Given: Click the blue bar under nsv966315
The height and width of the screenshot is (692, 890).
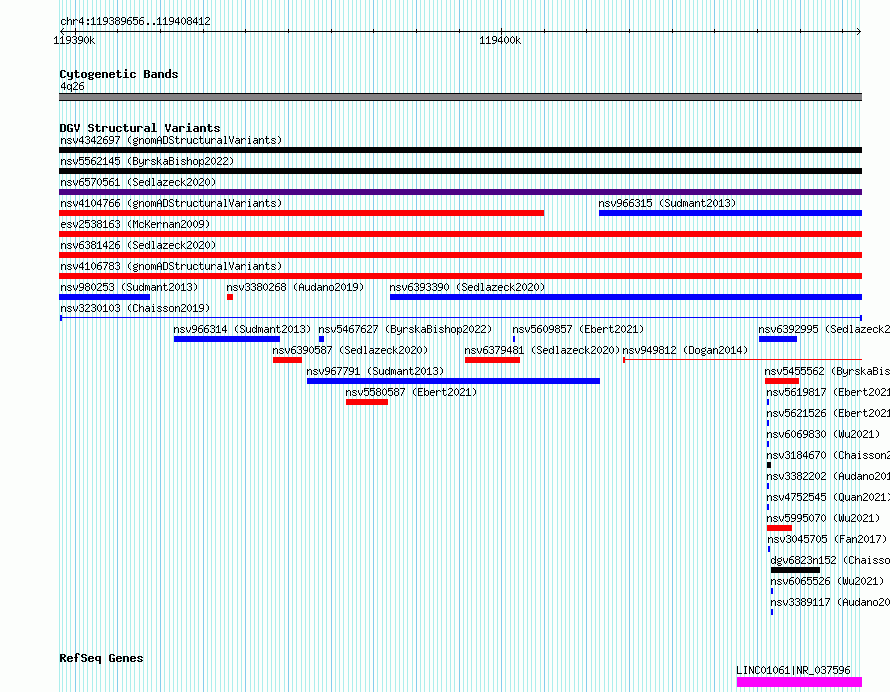Looking at the screenshot, I should (731, 213).
